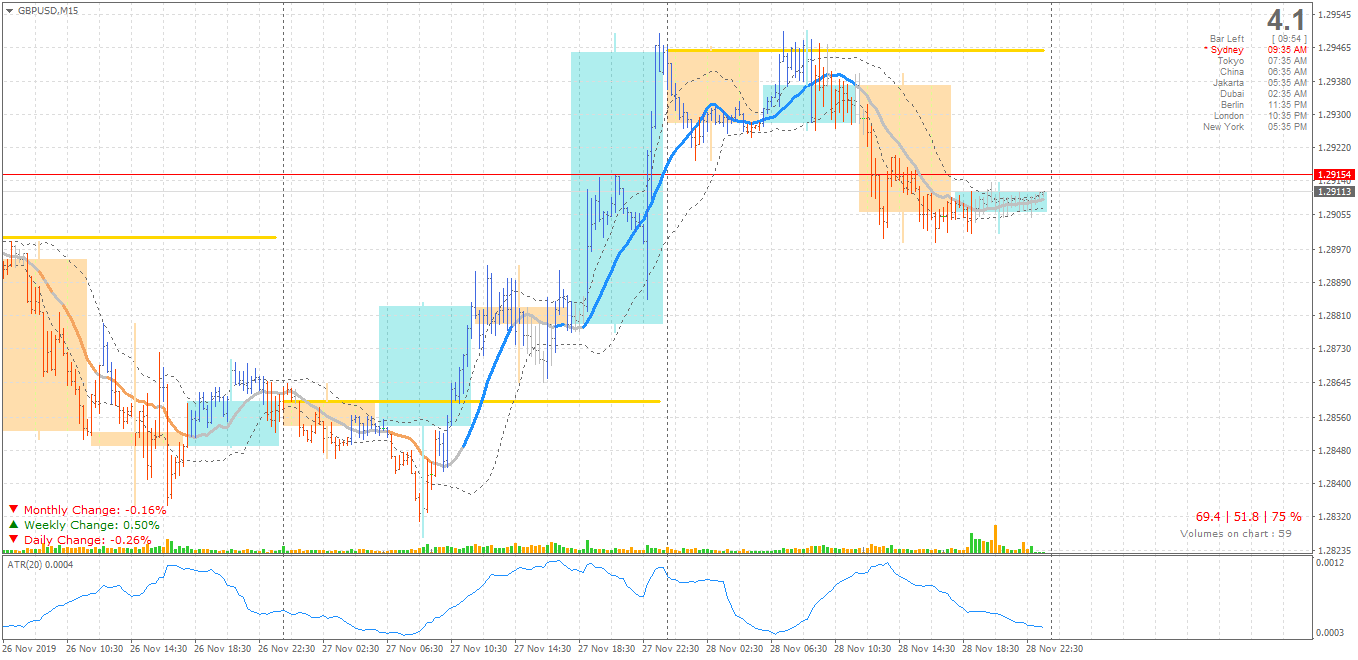Select the Berlin session label
The image size is (1358, 660).
coord(1232,105)
